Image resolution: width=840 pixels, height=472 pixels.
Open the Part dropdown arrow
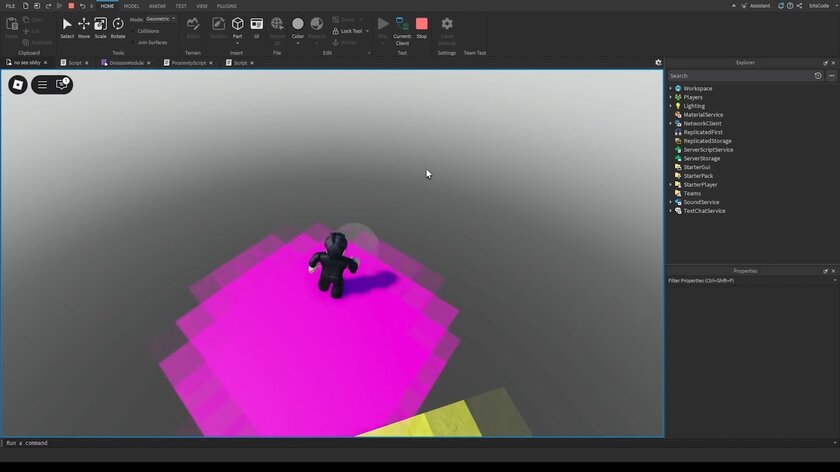[x=237, y=43]
